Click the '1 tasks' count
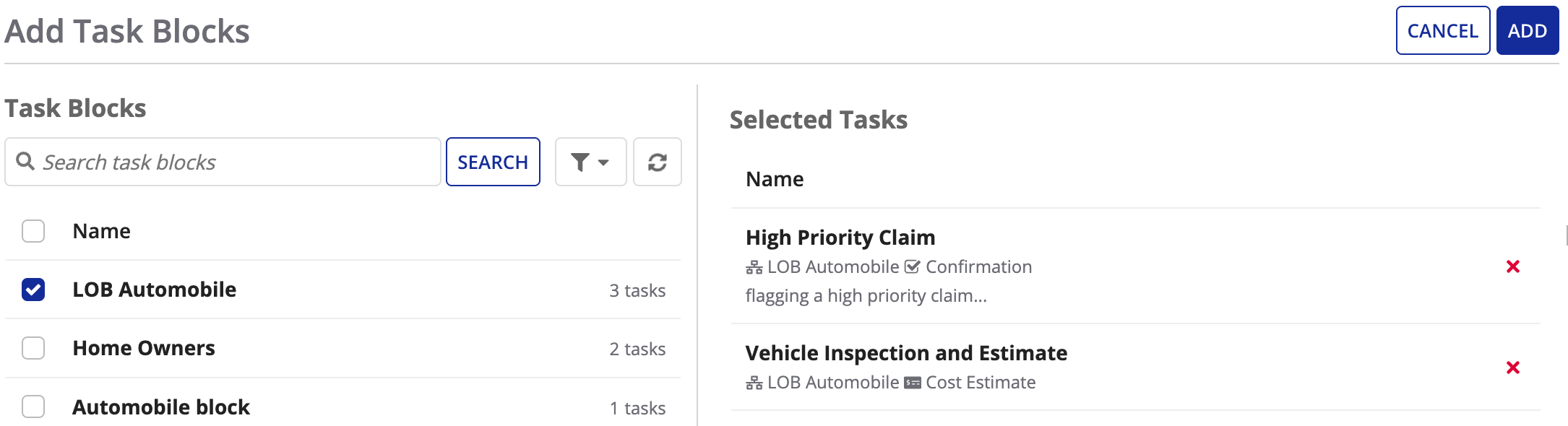The image size is (1568, 426). (x=637, y=408)
